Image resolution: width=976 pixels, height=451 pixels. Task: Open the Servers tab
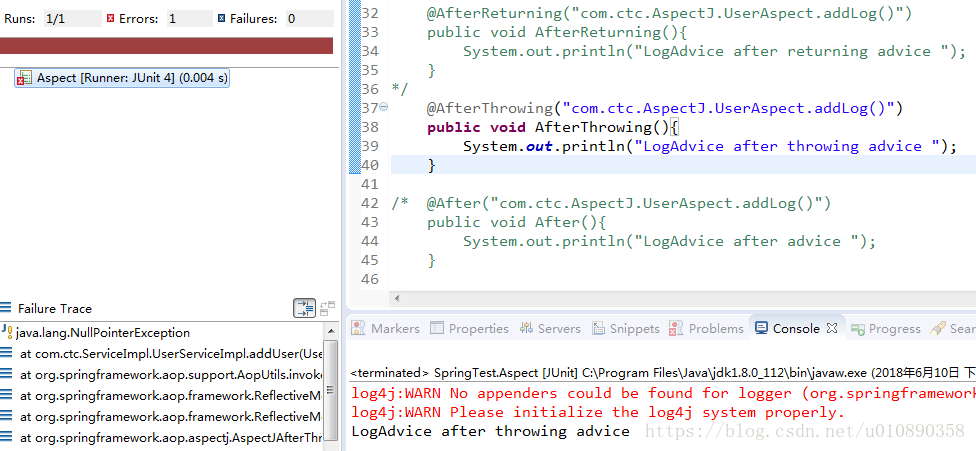(x=550, y=328)
